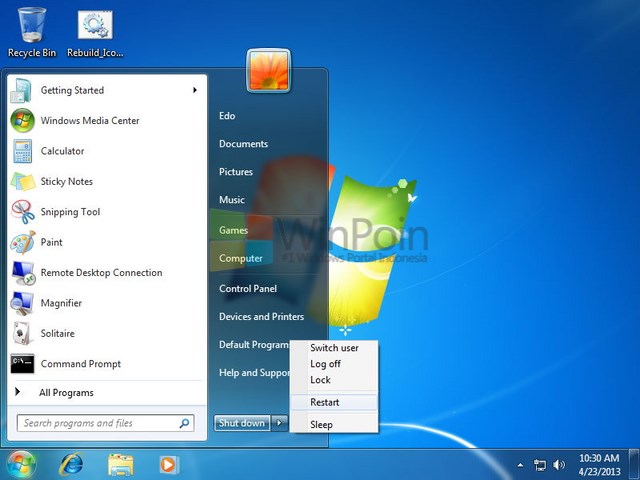The height and width of the screenshot is (480, 640).
Task: Open the shutdown options arrow
Action: click(x=279, y=423)
